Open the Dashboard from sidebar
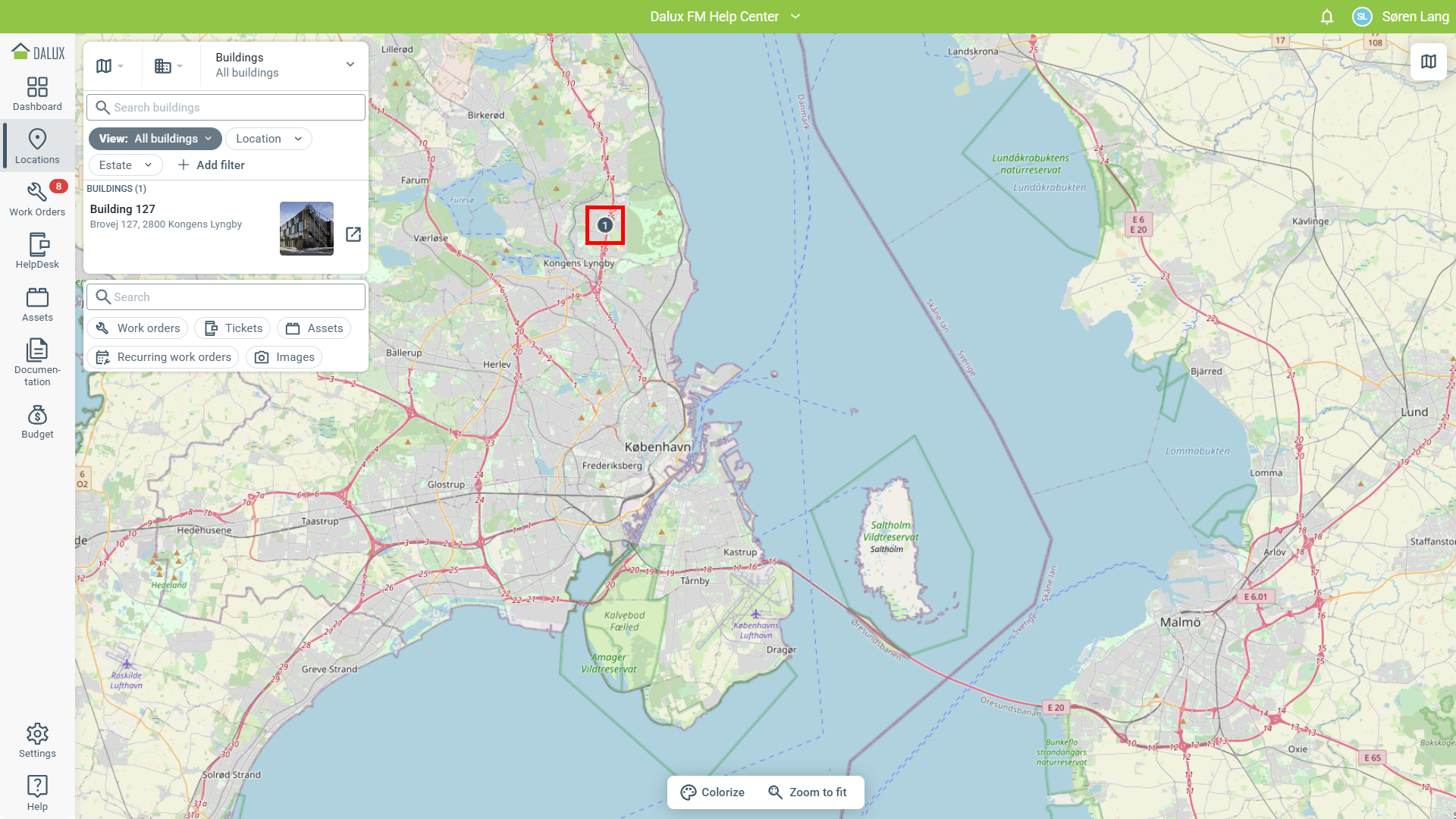Screen dimensions: 1456x819 [x=37, y=94]
